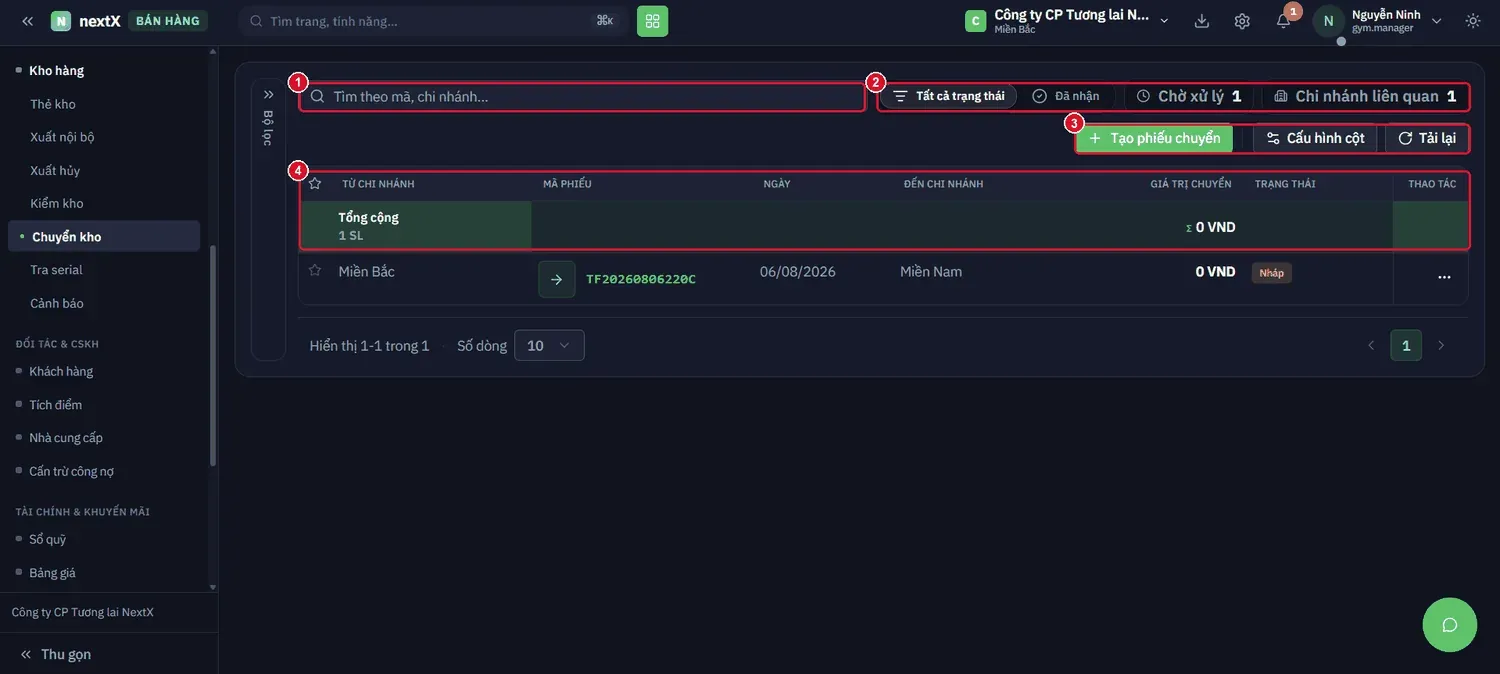The height and width of the screenshot is (674, 1500).
Task: Toggle the star in the table header
Action: pyautogui.click(x=315, y=184)
